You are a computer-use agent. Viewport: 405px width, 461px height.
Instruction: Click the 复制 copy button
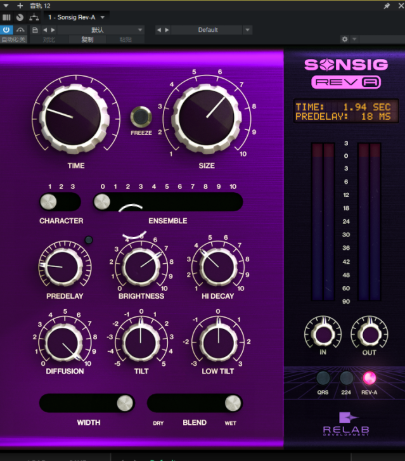pyautogui.click(x=87, y=40)
